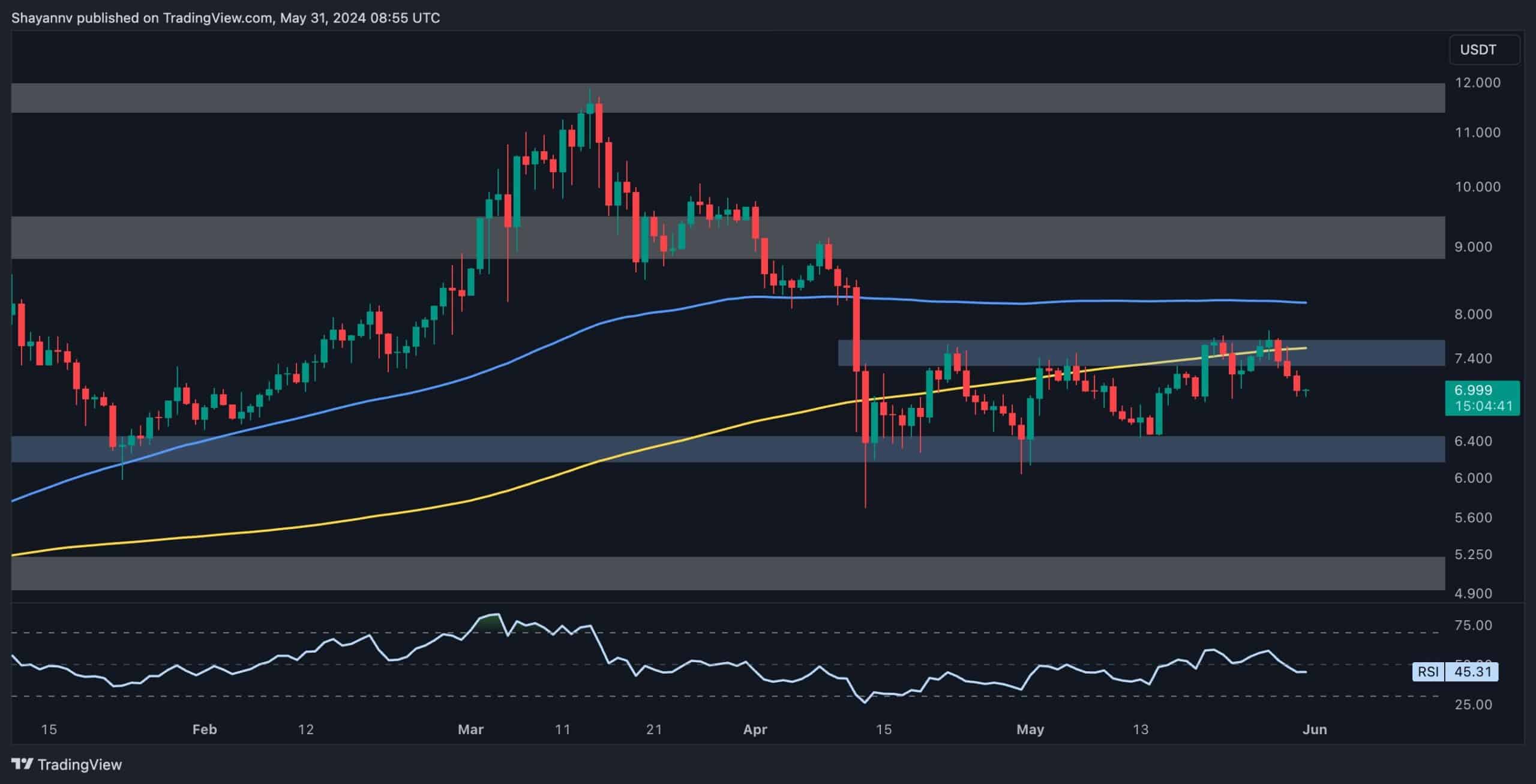
Task: Select the Feb date axis label
Action: tap(204, 729)
